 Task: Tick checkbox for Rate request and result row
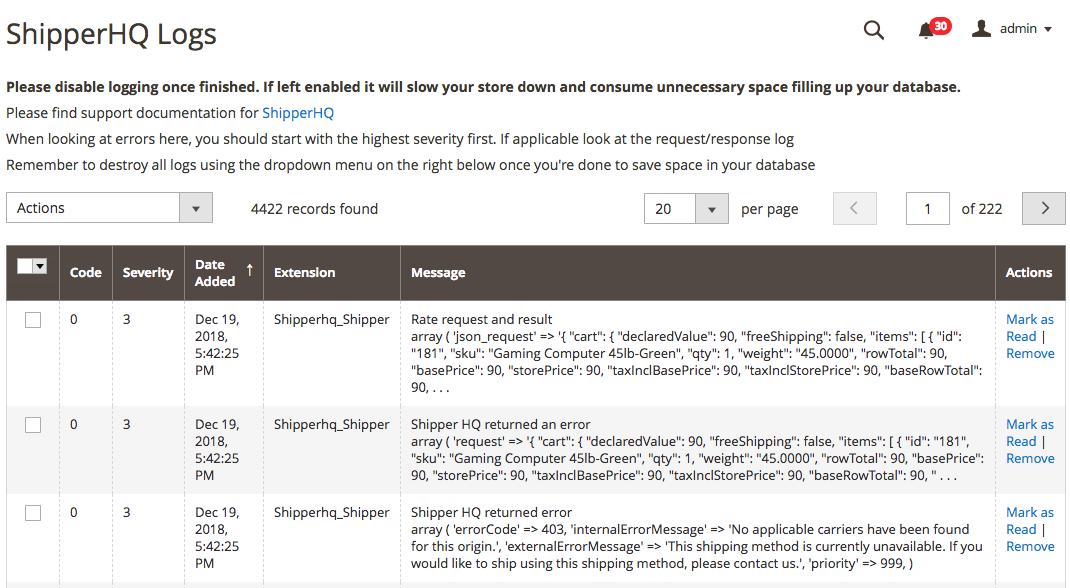(33, 320)
